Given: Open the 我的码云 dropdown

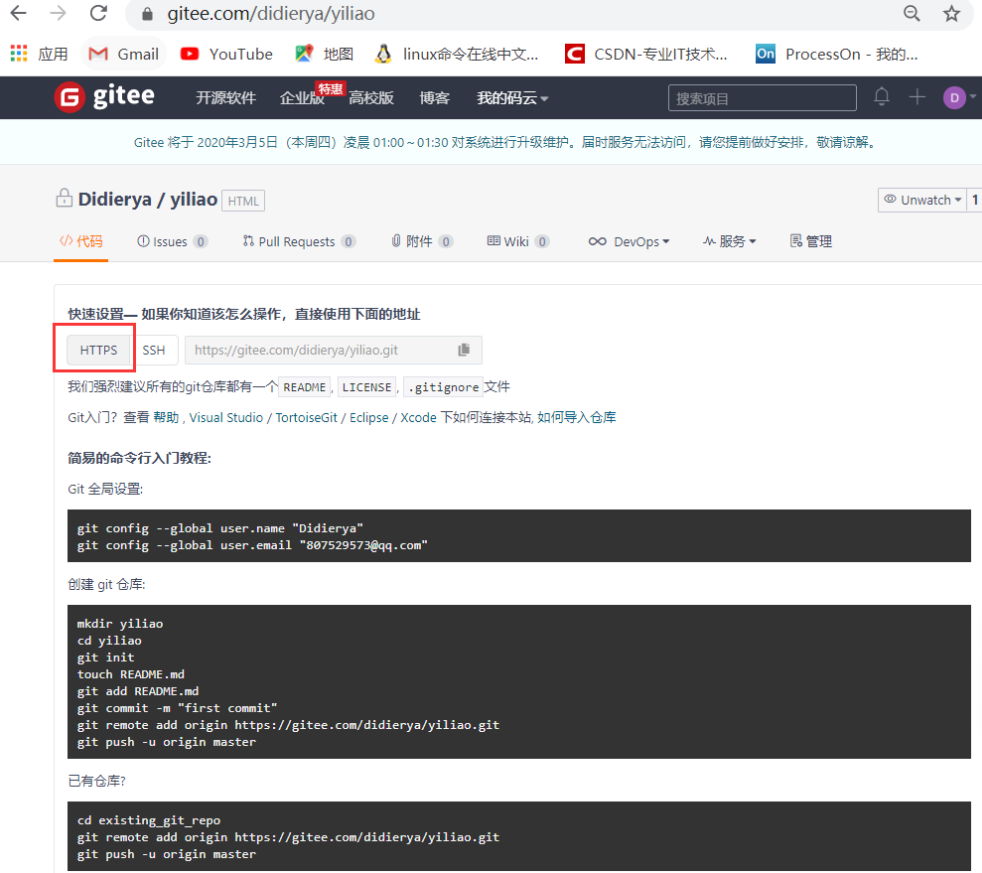Looking at the screenshot, I should tap(512, 97).
